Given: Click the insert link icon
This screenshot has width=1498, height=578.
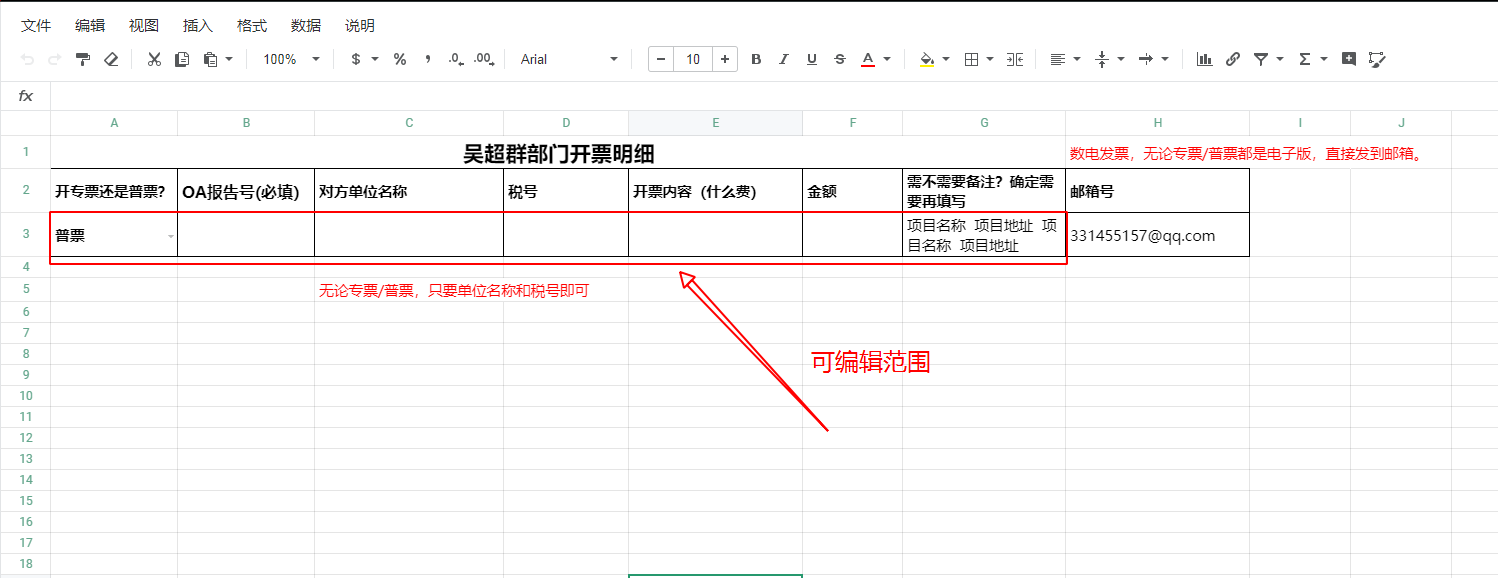Looking at the screenshot, I should 1233,59.
